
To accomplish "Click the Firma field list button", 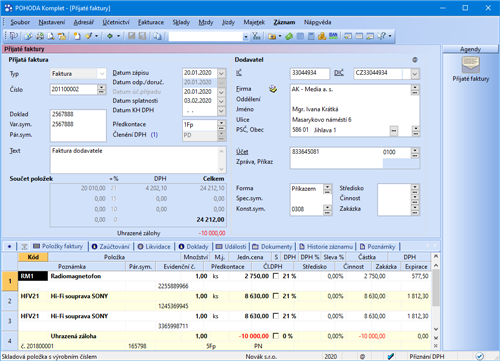I will 415,89.
